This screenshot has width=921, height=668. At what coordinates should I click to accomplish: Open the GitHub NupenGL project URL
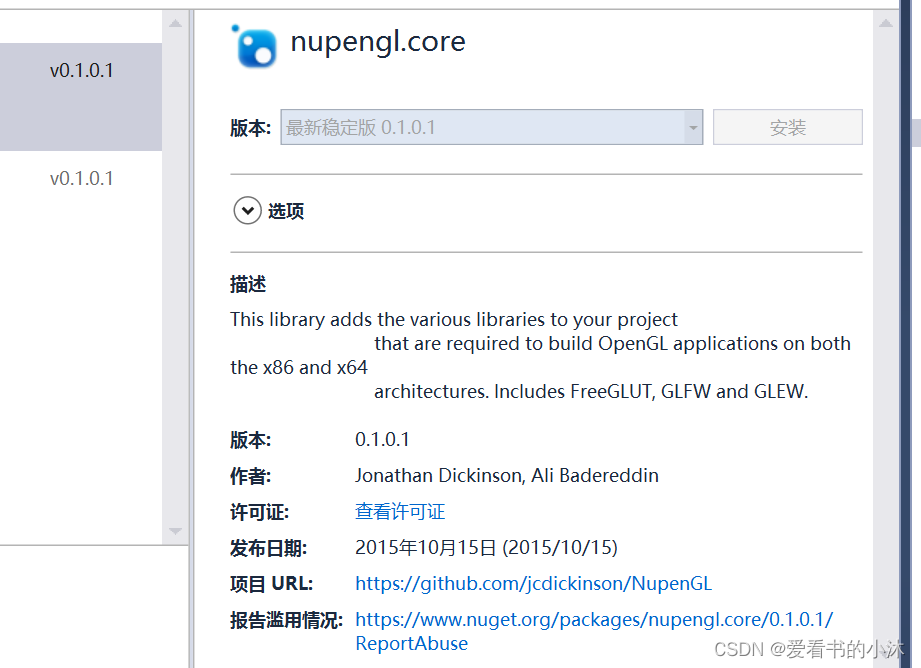(x=533, y=583)
